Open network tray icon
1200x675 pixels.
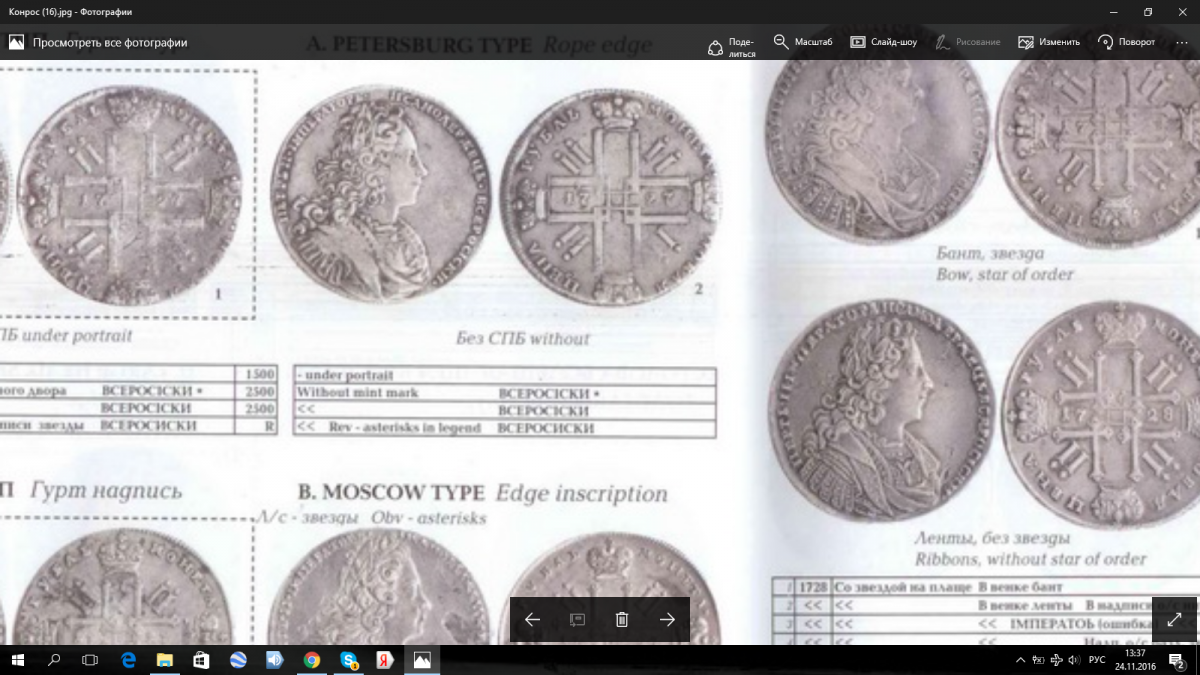click(x=1056, y=660)
